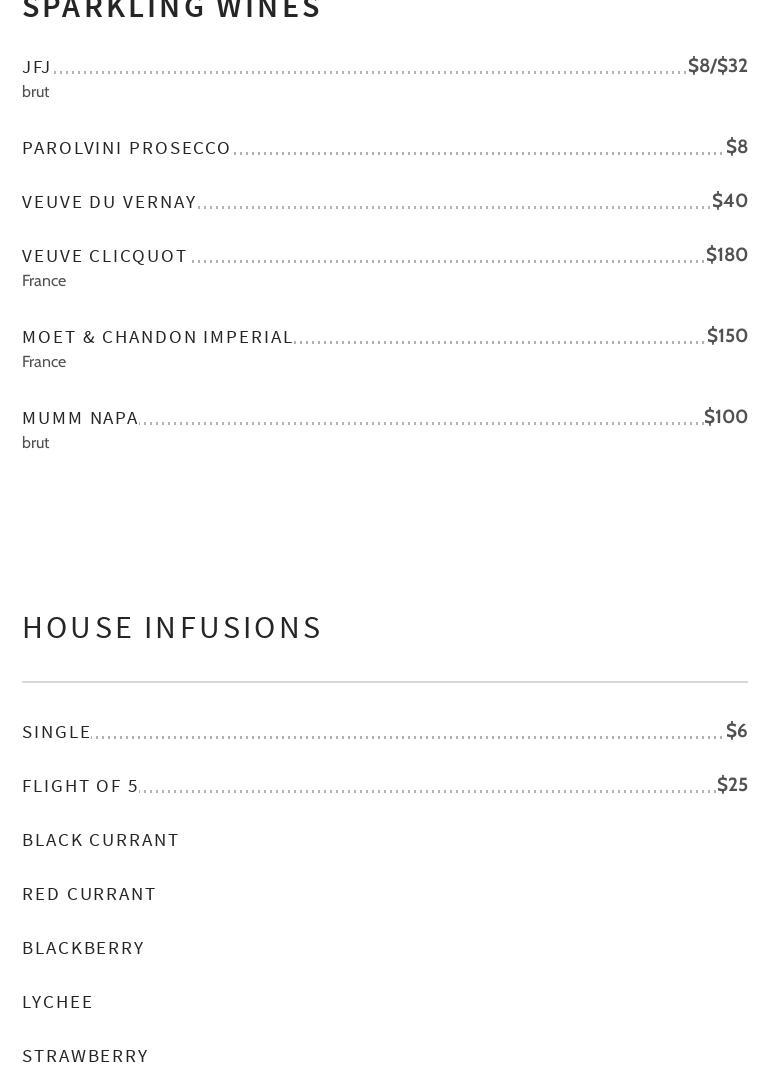Select the JFJ wine item
The image size is (770, 1090).
point(37,68)
